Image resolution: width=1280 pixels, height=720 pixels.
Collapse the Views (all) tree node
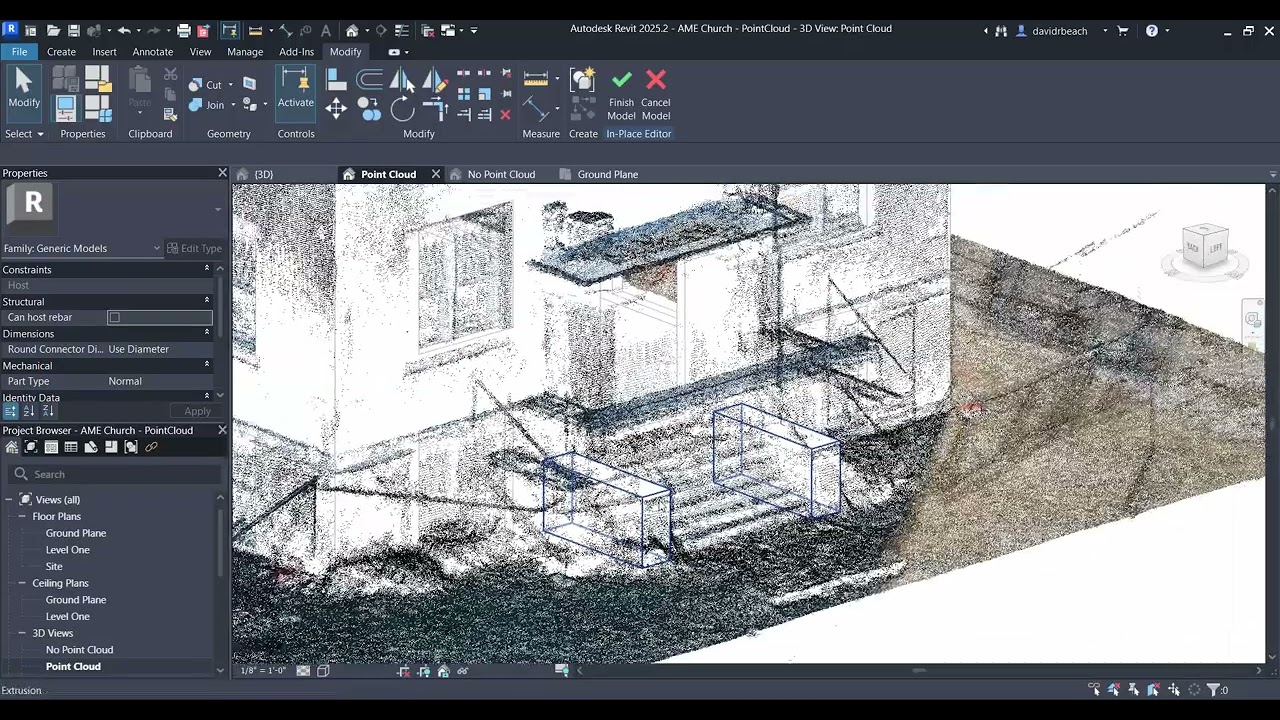point(9,500)
